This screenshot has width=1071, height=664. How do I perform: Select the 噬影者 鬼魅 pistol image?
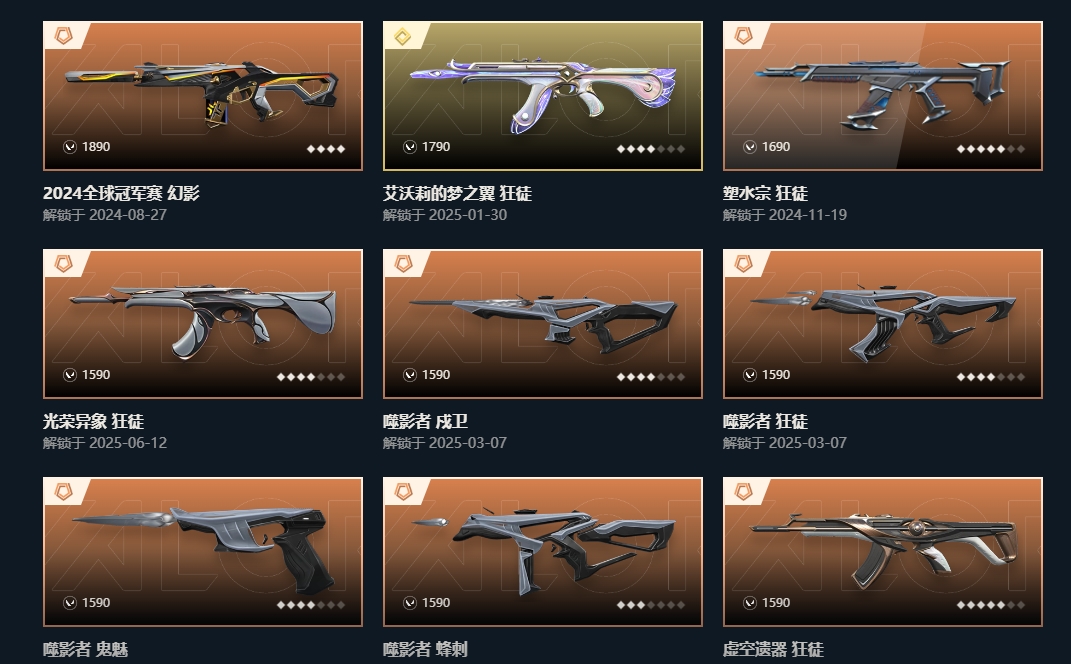tap(203, 552)
